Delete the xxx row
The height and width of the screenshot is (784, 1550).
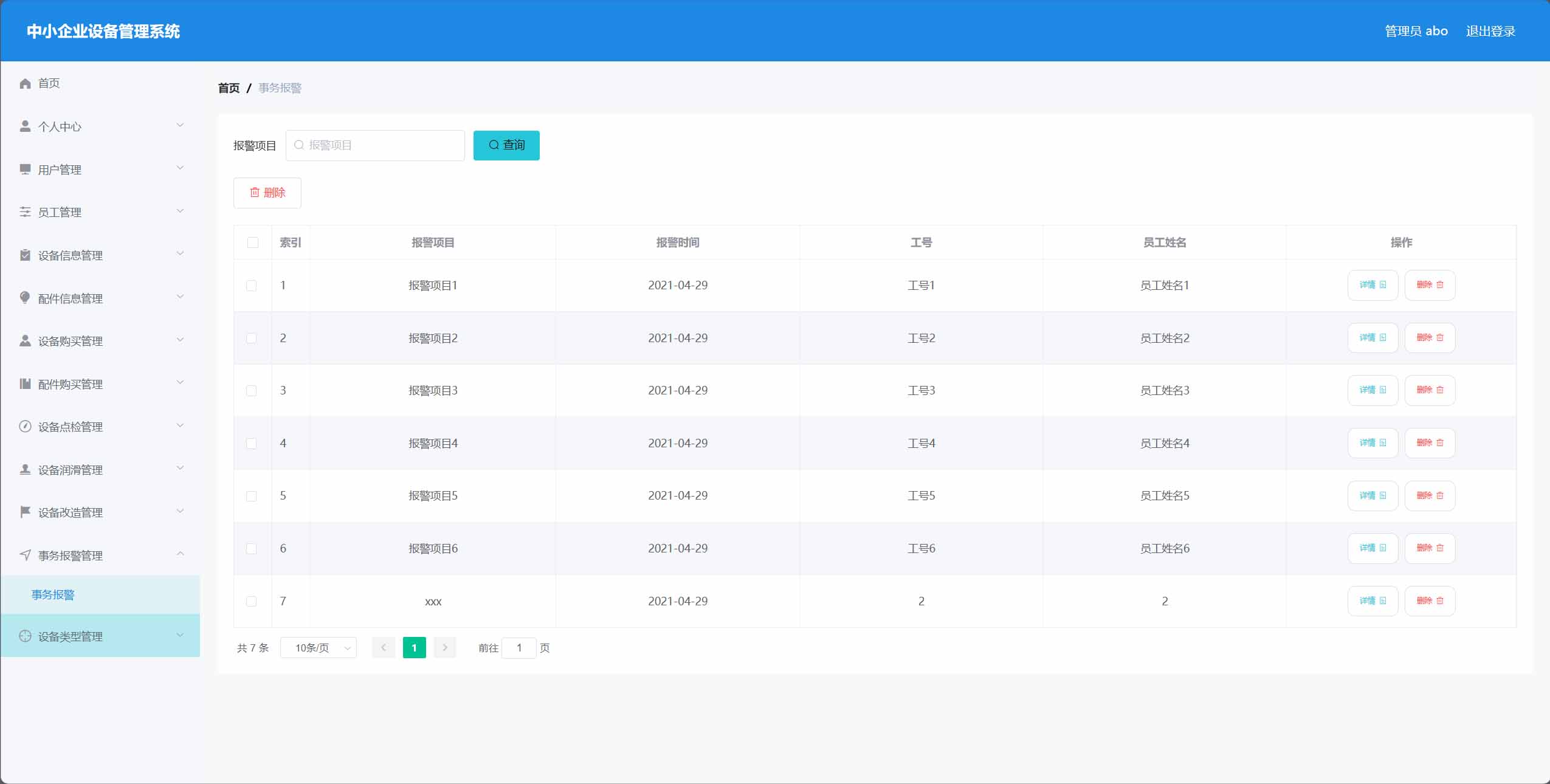(1430, 601)
